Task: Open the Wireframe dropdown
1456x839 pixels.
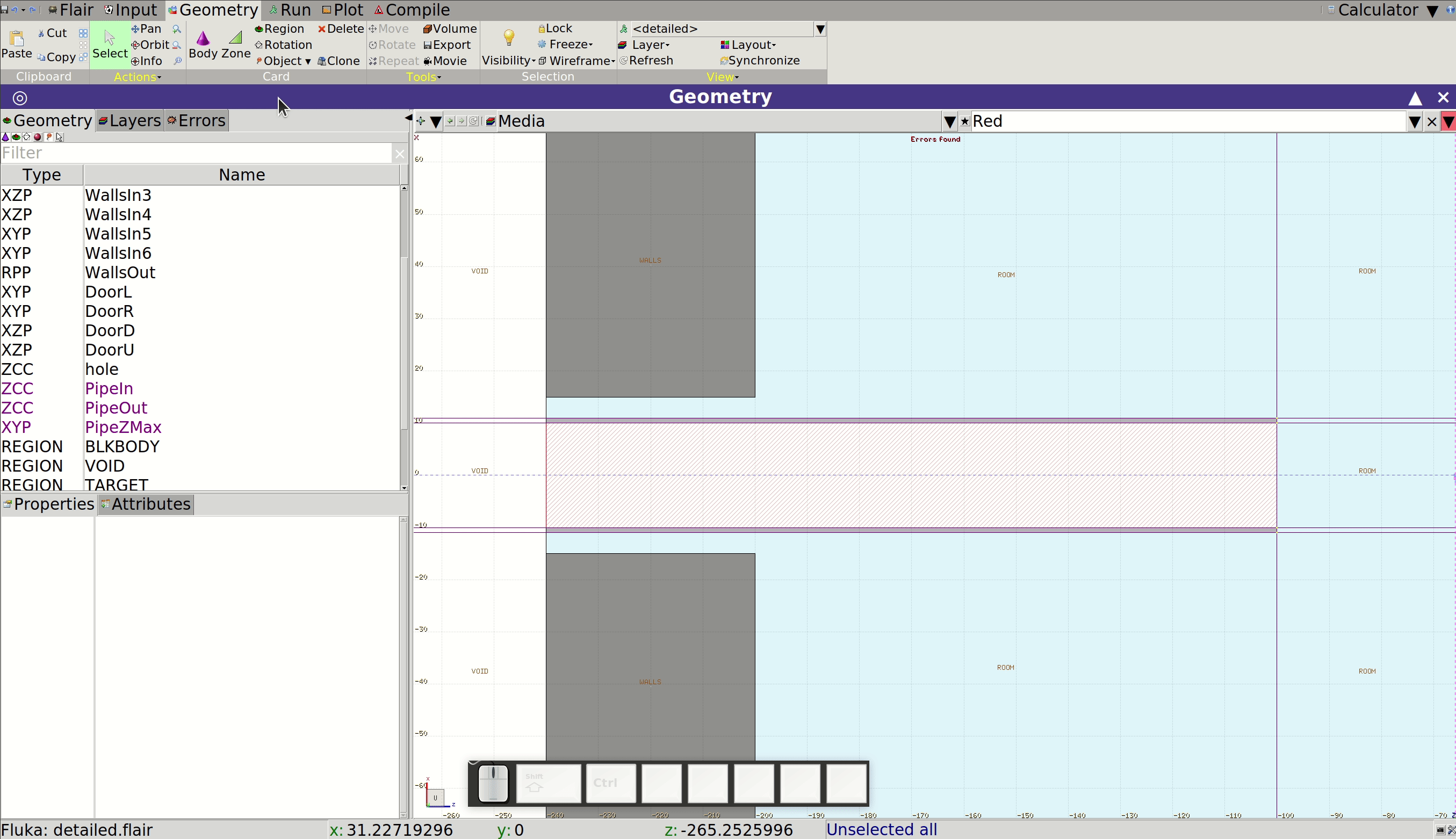Action: click(x=576, y=61)
